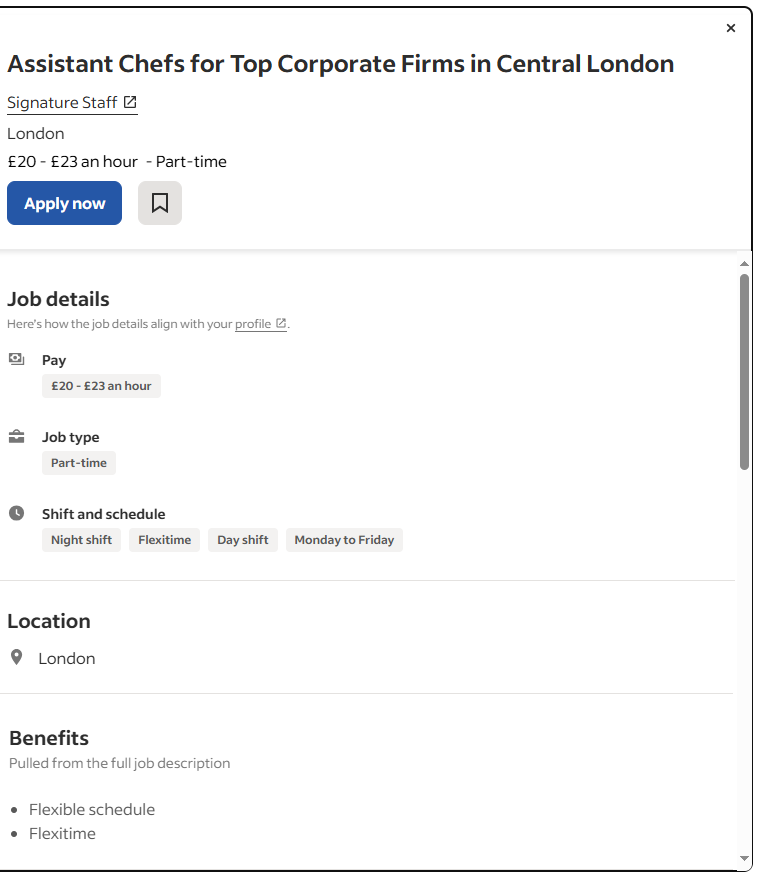The height and width of the screenshot is (885, 771).
Task: Close the job details panel
Action: pyautogui.click(x=730, y=28)
